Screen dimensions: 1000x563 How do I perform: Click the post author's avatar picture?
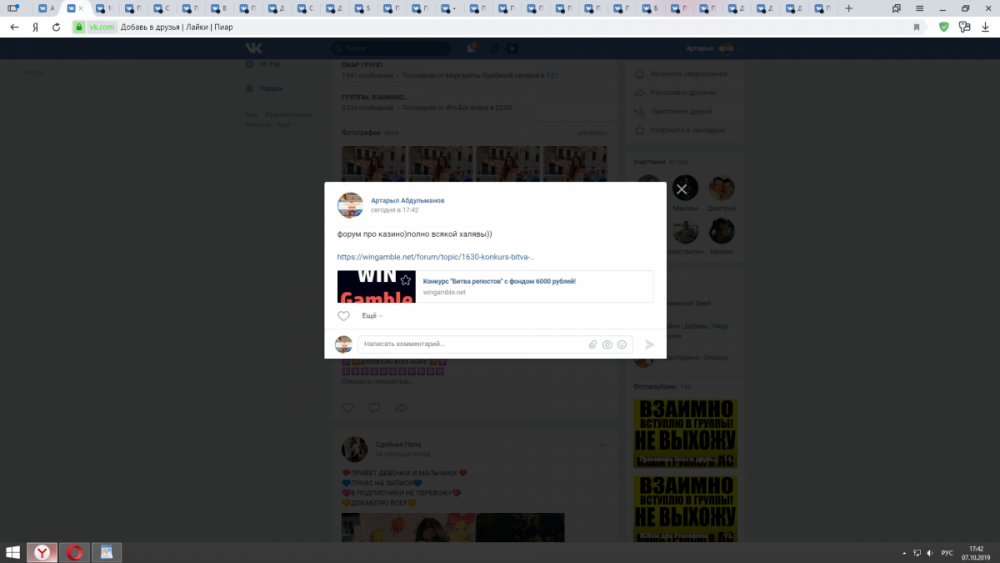coord(350,205)
